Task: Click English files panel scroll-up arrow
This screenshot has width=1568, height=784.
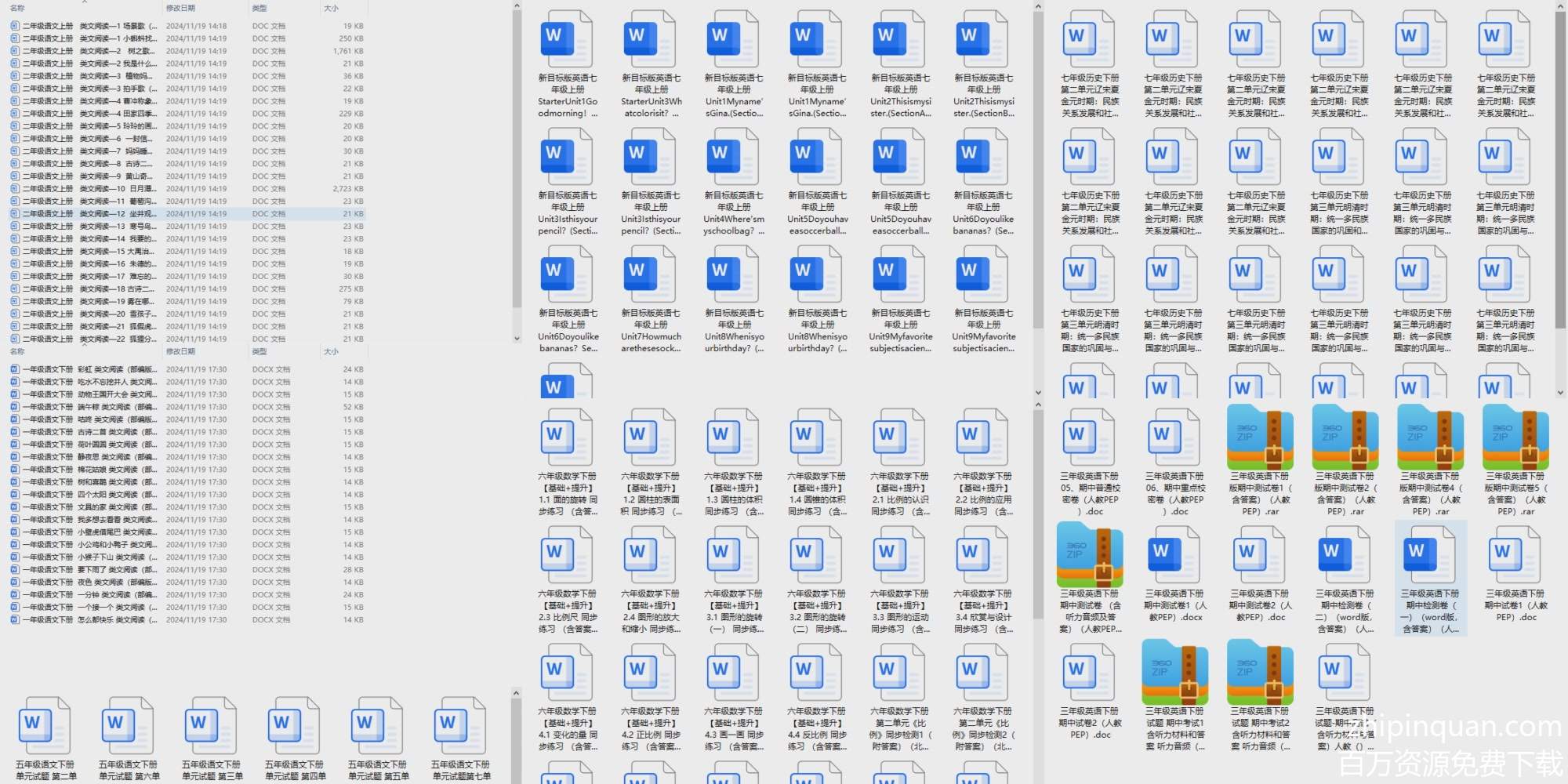Action: (x=1038, y=7)
